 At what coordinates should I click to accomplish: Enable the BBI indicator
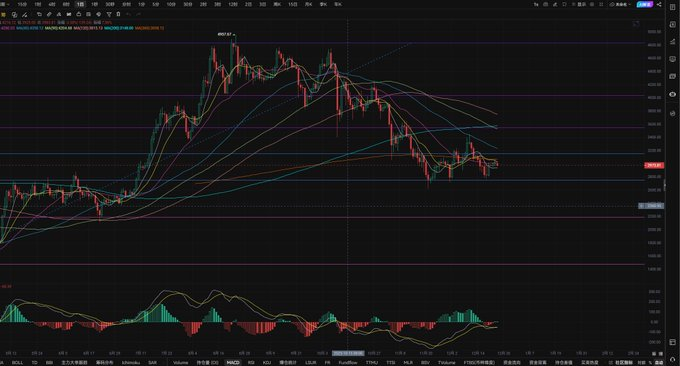tap(49, 363)
